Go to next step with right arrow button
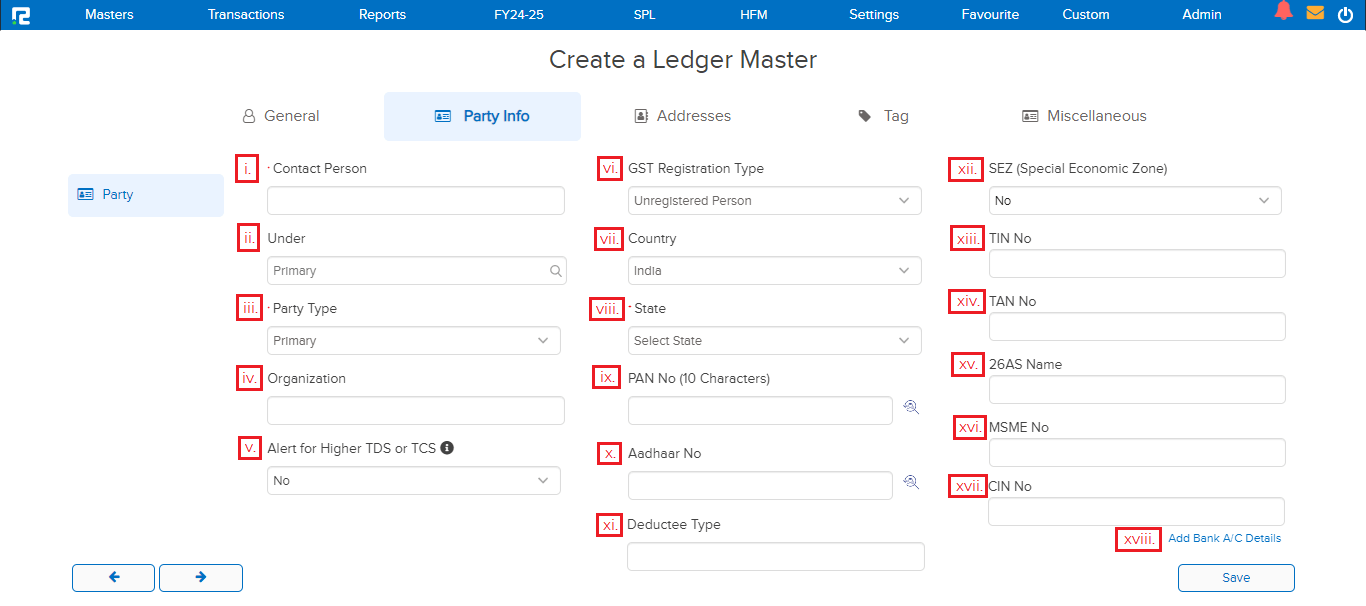Viewport: 1366px width, 606px height. (201, 577)
